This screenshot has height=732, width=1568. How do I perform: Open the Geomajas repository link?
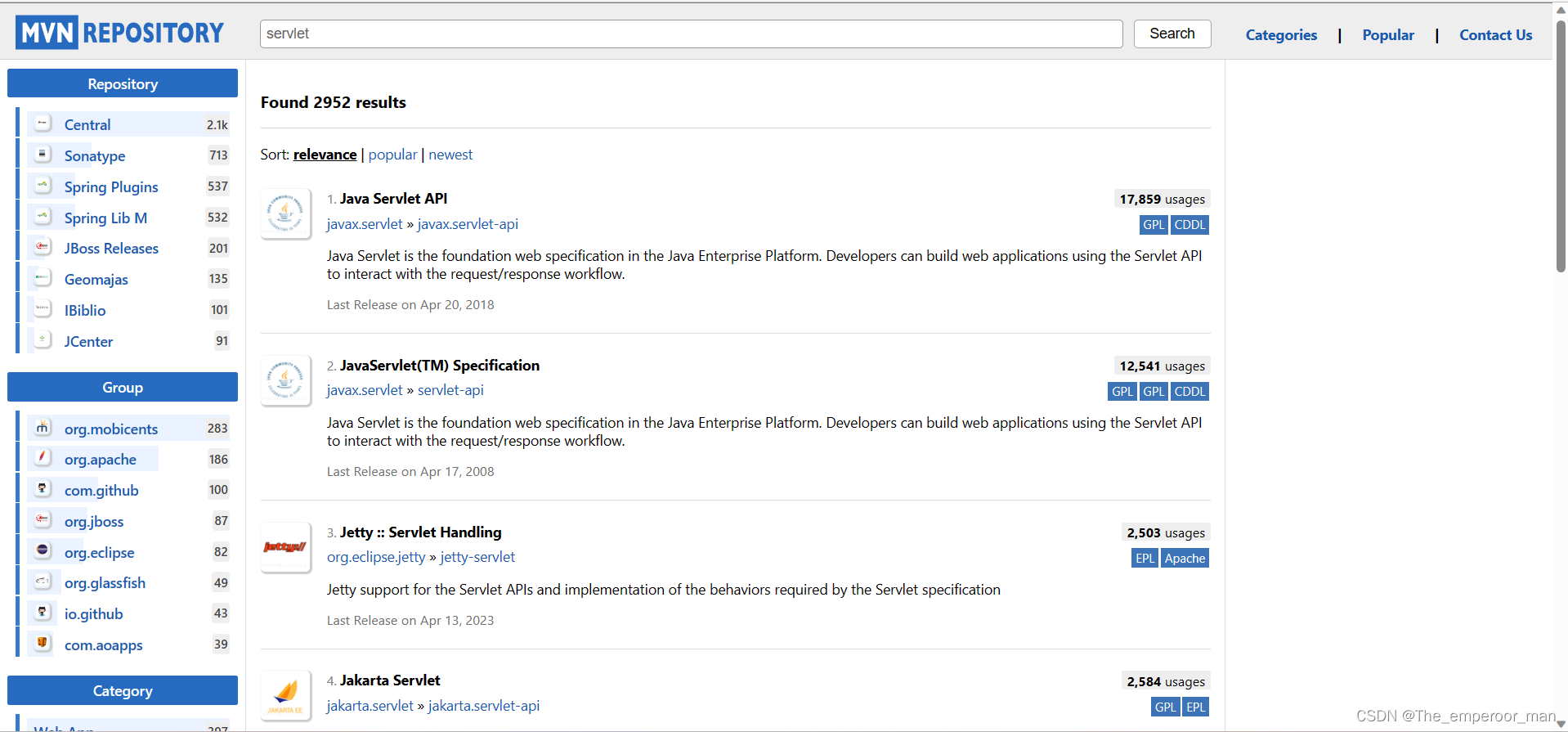point(96,279)
